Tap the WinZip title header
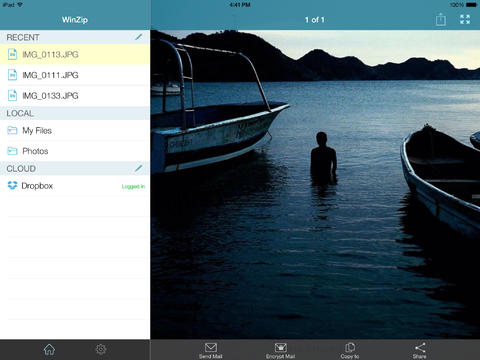This screenshot has width=480, height=360. [x=75, y=20]
